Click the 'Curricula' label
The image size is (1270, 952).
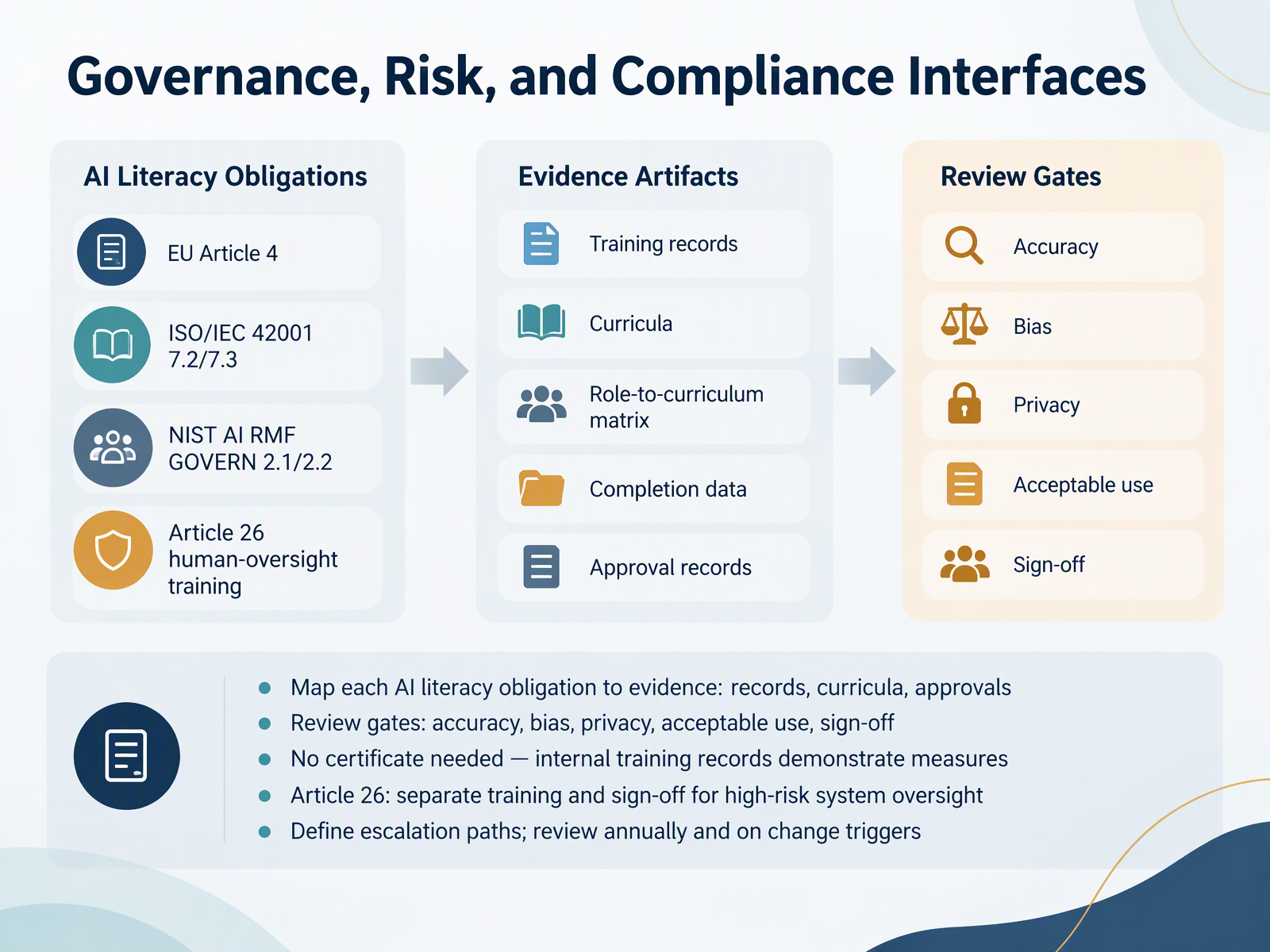(x=631, y=324)
